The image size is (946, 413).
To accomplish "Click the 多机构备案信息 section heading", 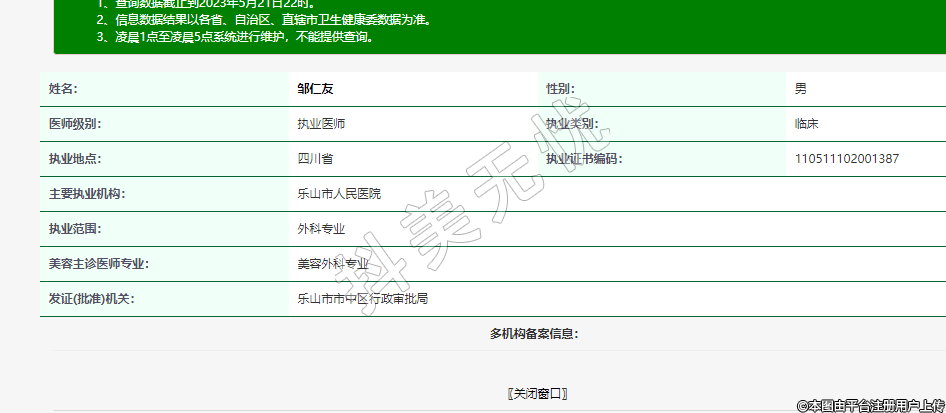I will [x=534, y=334].
